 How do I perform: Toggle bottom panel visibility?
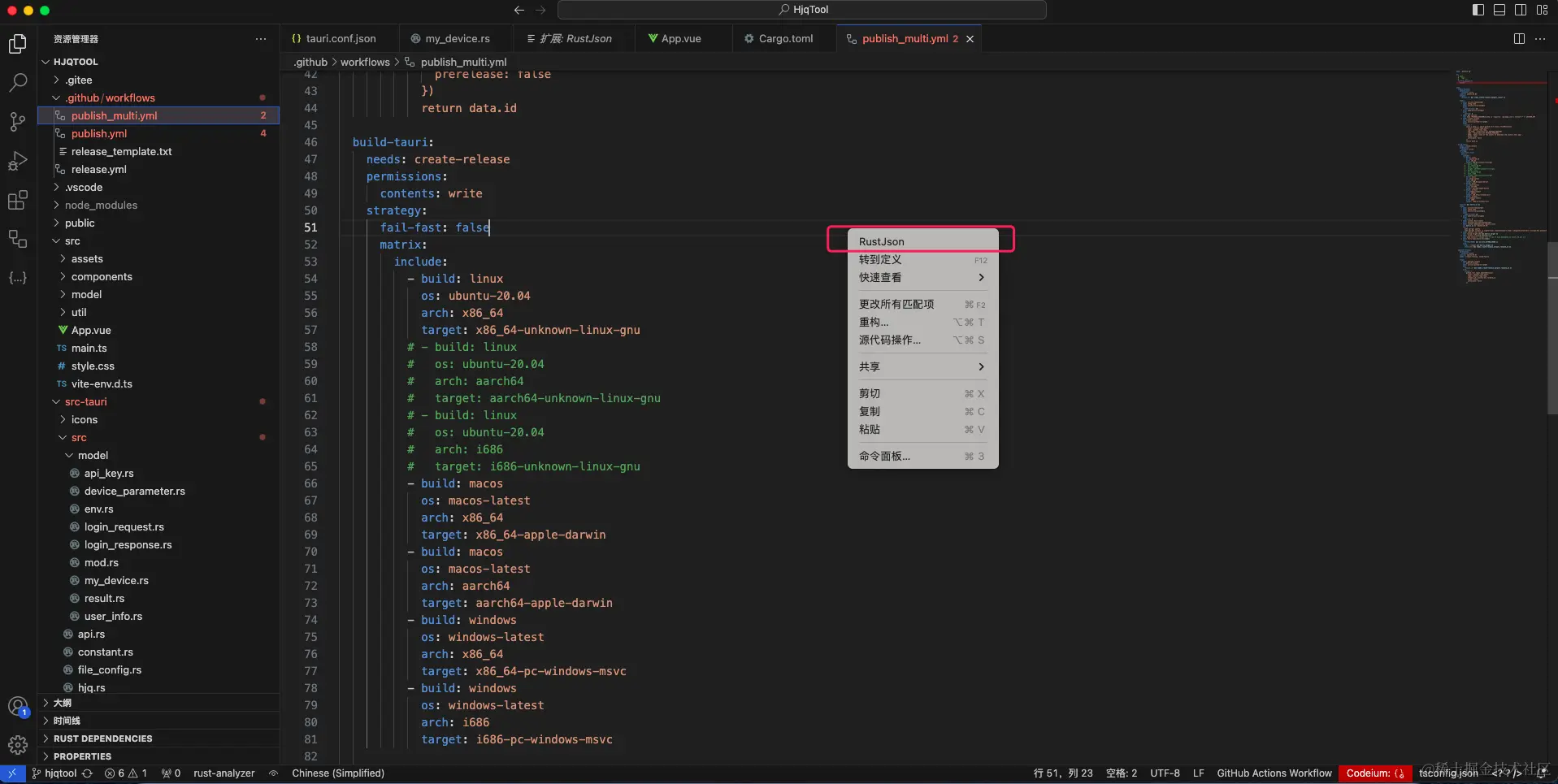pyautogui.click(x=1499, y=10)
